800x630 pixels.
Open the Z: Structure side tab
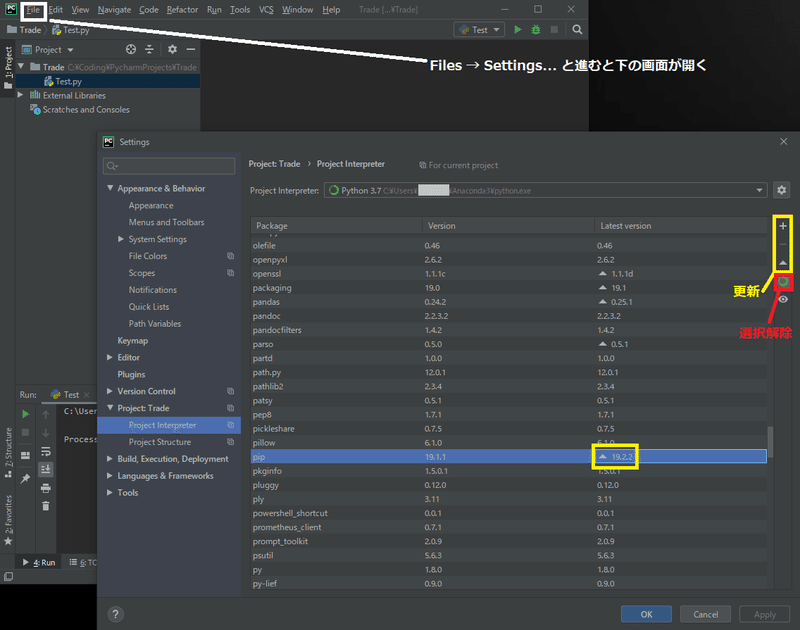click(x=8, y=451)
